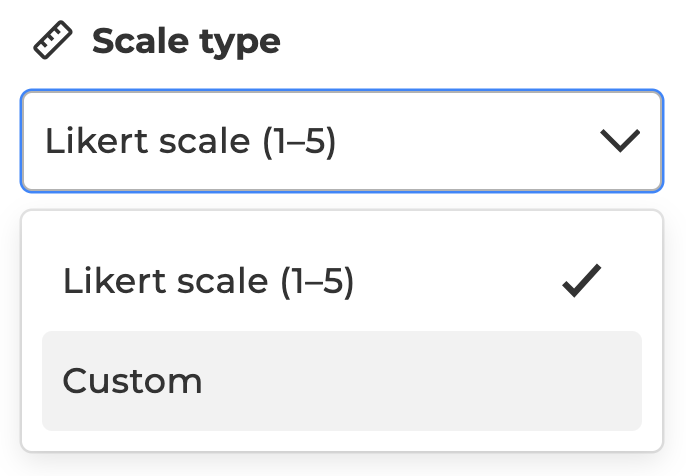Click the Scale type heading label
This screenshot has width=686, height=476.
pos(186,42)
